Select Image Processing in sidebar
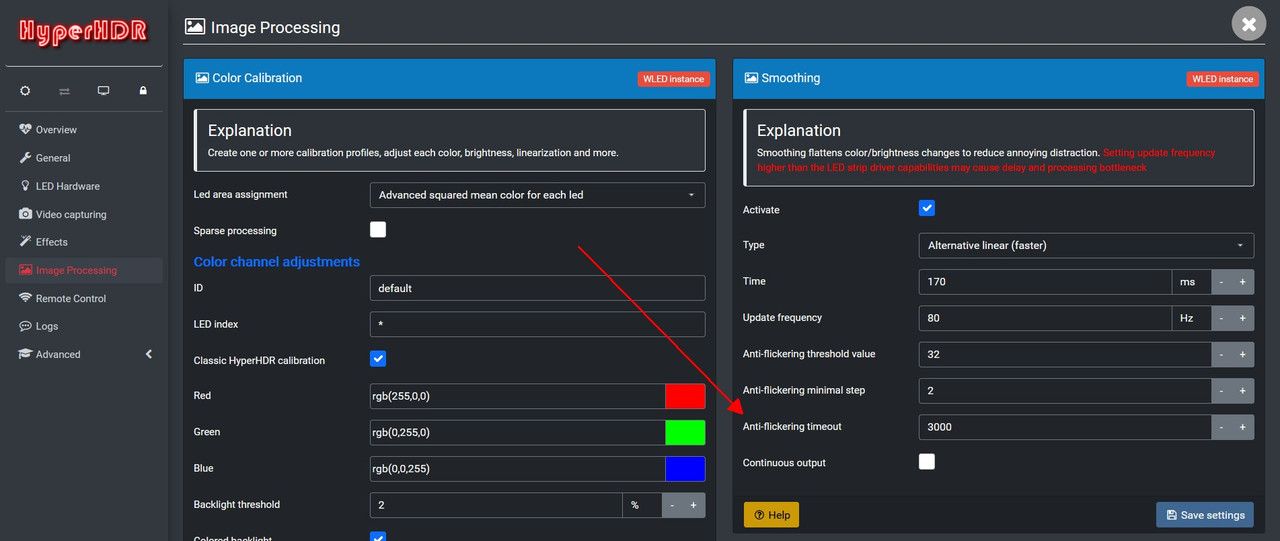The height and width of the screenshot is (541, 1280). coord(84,270)
